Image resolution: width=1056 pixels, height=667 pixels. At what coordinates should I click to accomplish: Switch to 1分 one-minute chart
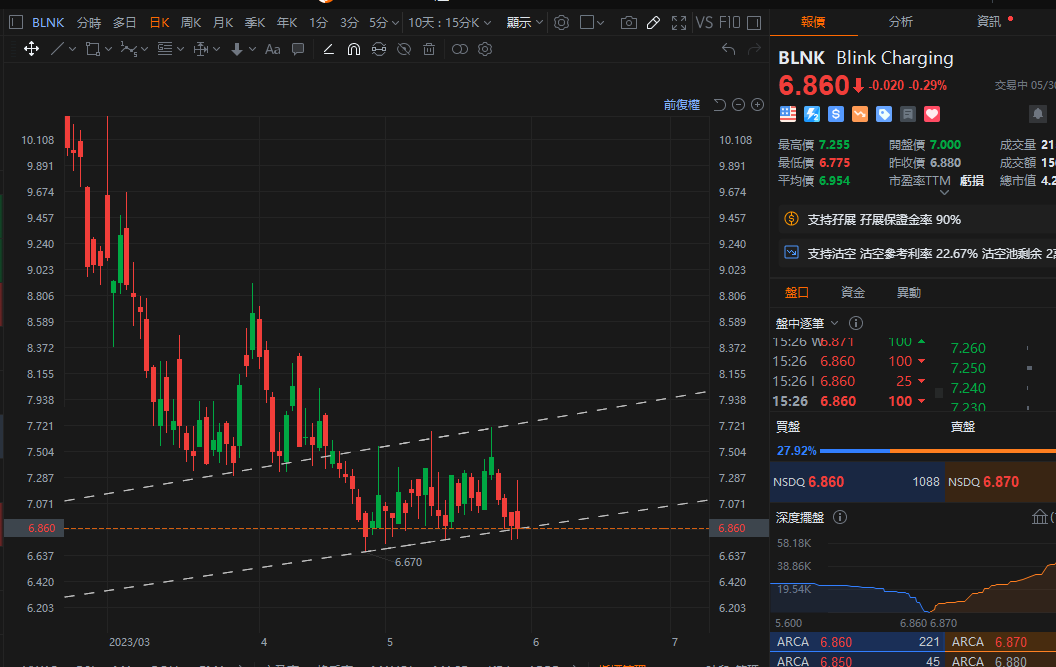click(319, 23)
